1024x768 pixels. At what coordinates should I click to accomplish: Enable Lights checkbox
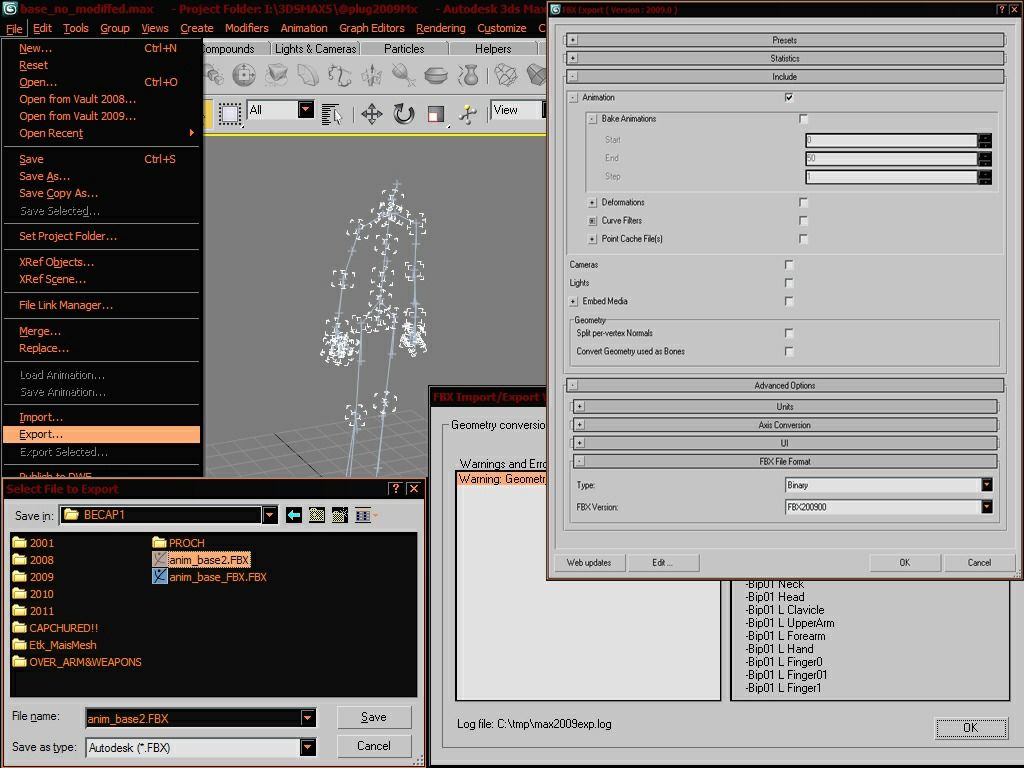789,283
